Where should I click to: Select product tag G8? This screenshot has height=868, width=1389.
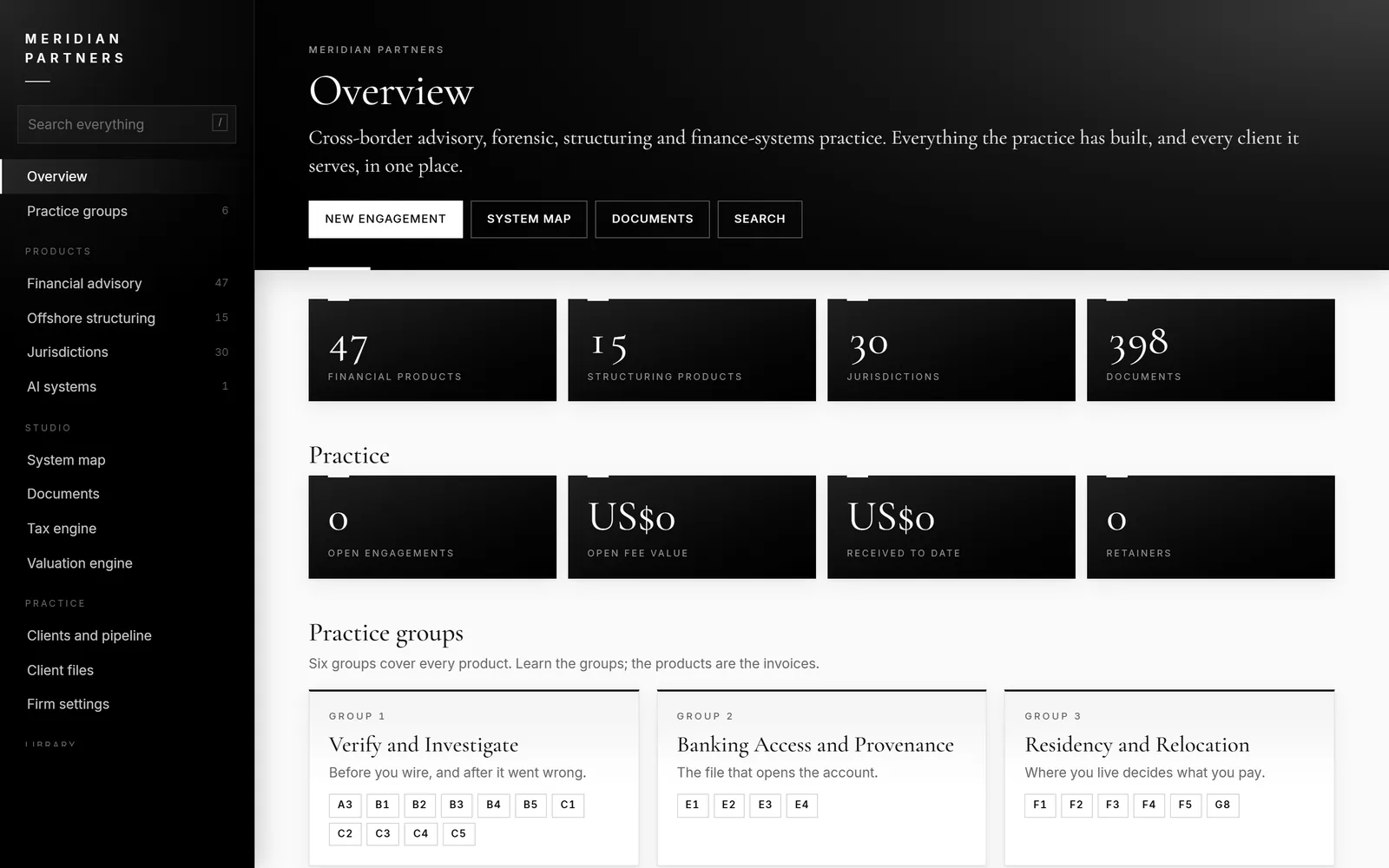[1222, 806]
